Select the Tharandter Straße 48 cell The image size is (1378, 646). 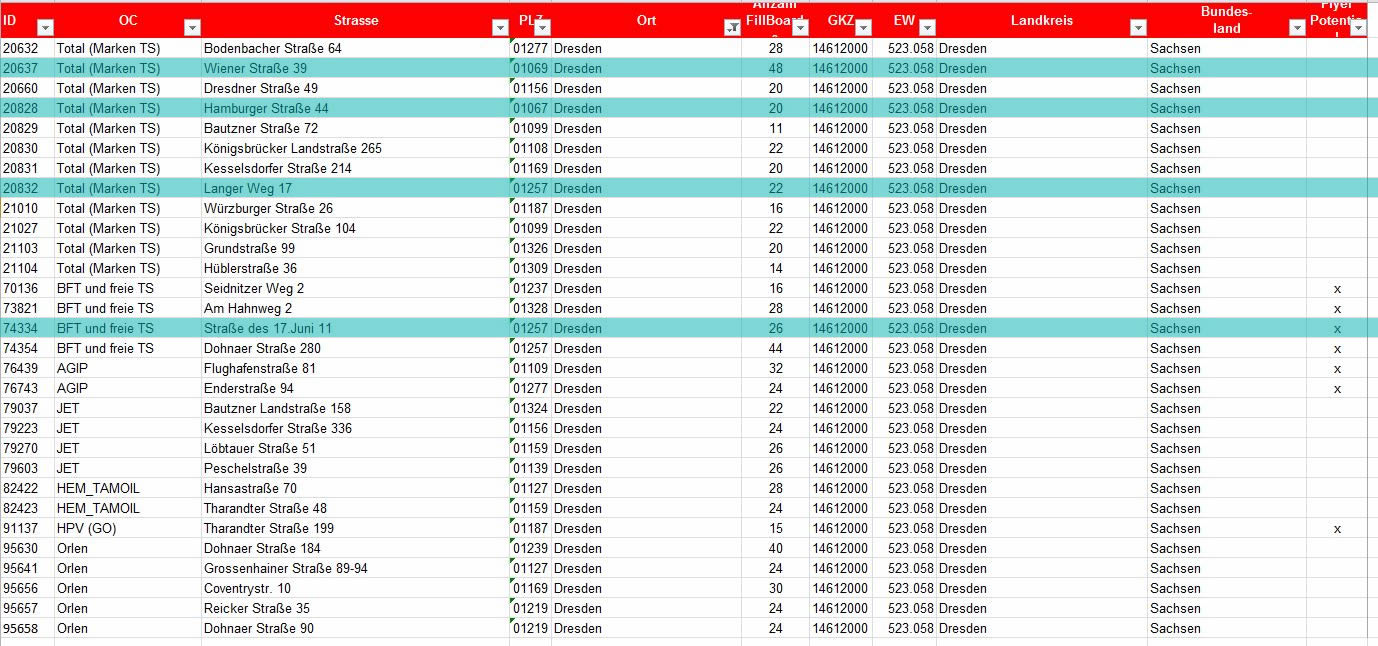point(355,508)
